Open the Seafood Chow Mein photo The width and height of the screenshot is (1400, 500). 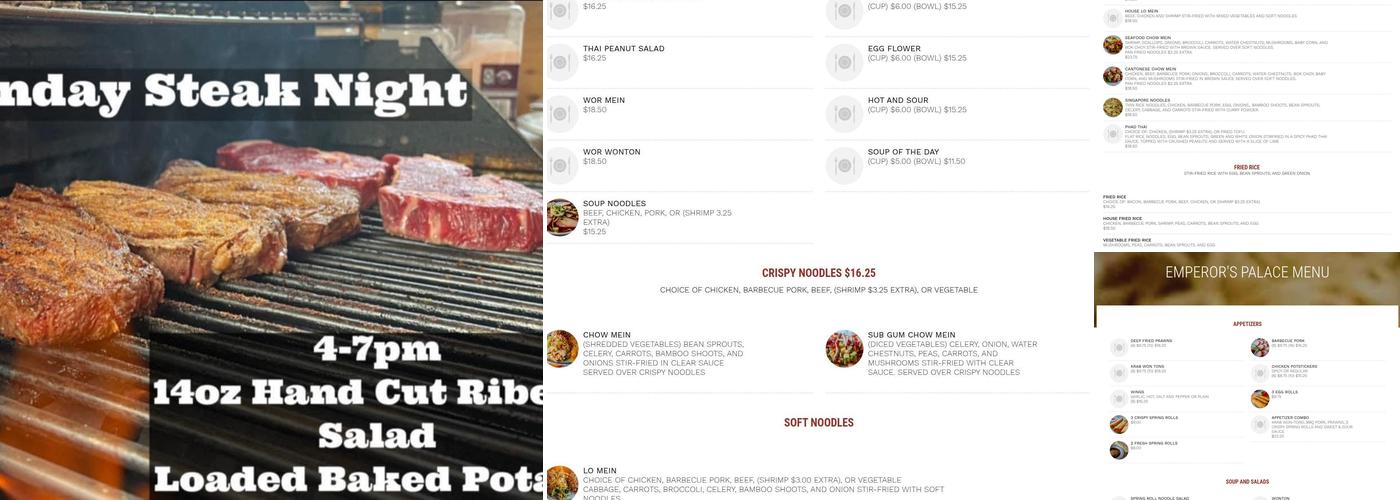click(x=1112, y=45)
